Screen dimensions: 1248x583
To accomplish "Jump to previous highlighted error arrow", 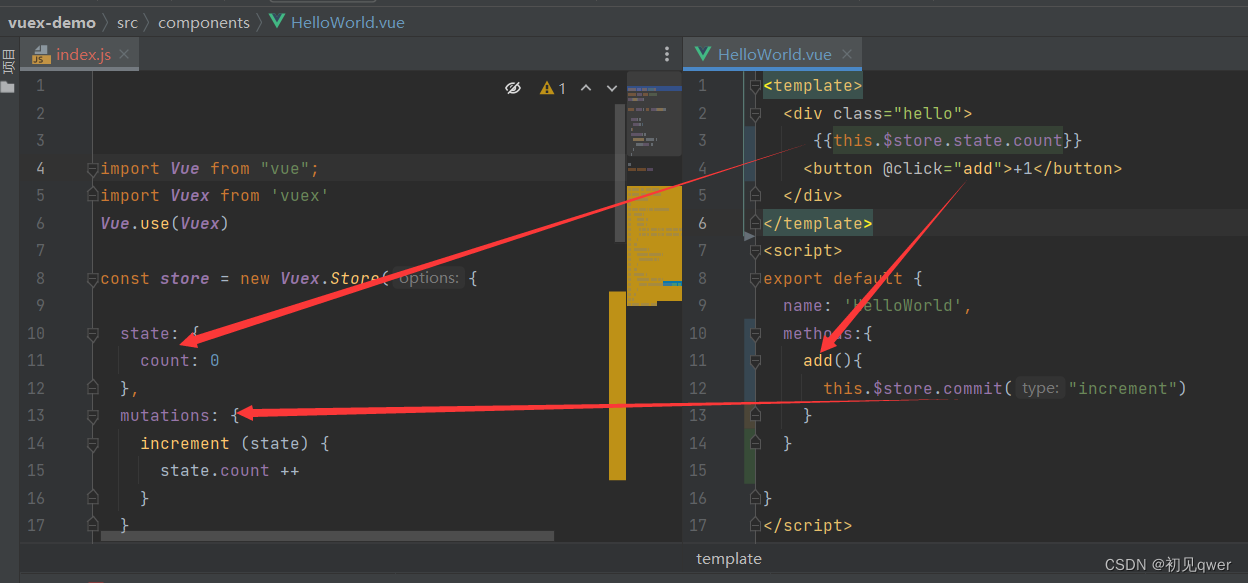I will (587, 88).
